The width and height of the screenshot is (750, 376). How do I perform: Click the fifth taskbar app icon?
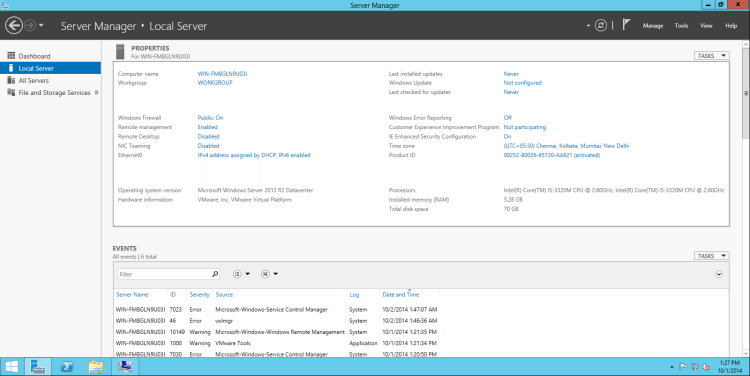125,367
